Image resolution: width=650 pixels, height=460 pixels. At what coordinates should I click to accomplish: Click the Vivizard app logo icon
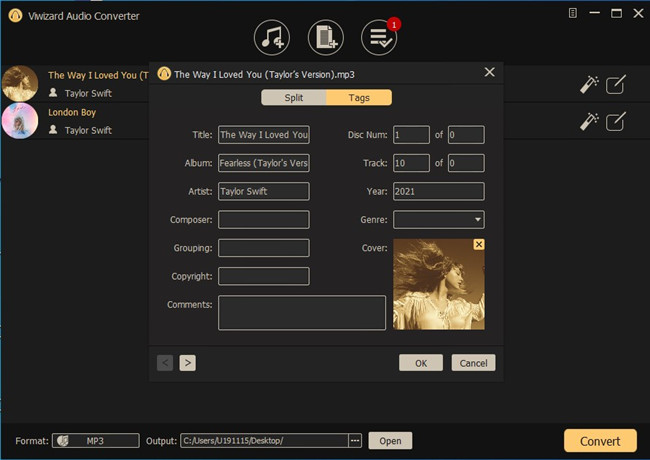[15, 16]
